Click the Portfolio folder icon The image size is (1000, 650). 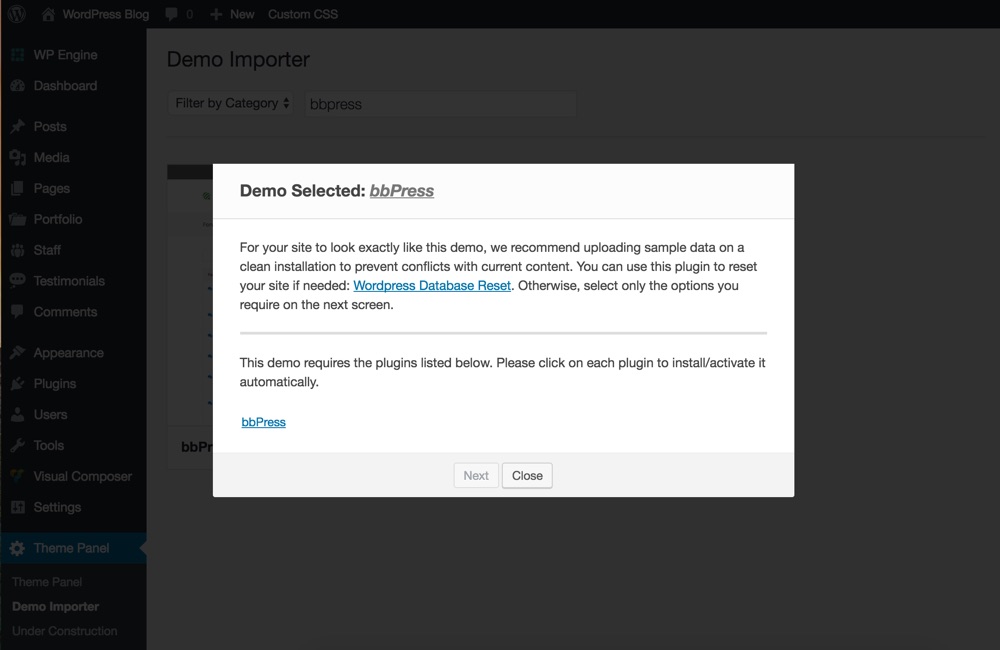click(18, 219)
